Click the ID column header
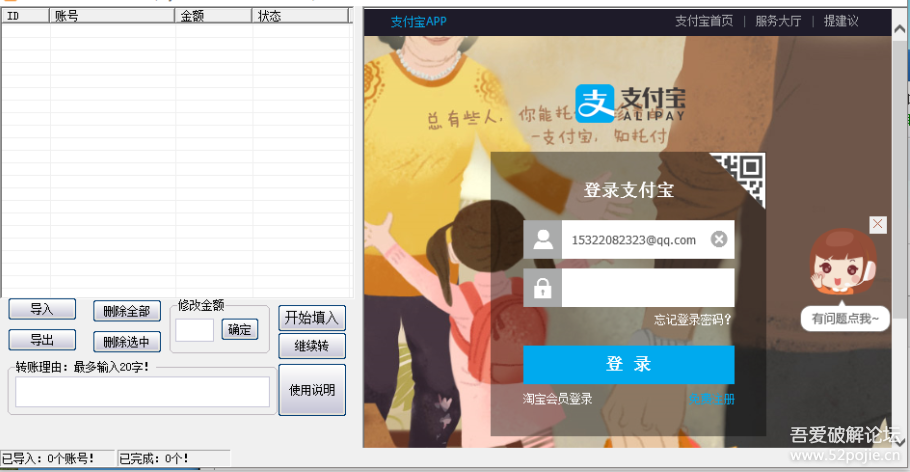This screenshot has height=472, width=910. tap(26, 16)
